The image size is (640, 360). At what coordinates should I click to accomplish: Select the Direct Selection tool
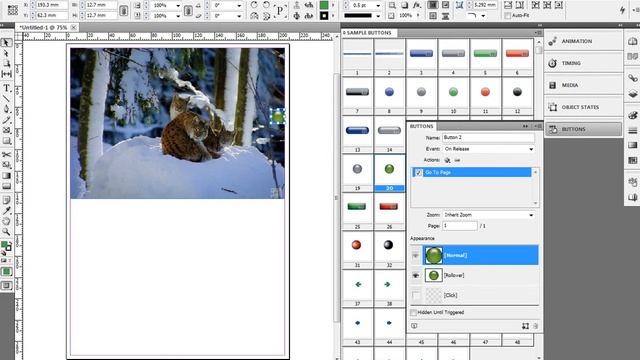coord(6,53)
